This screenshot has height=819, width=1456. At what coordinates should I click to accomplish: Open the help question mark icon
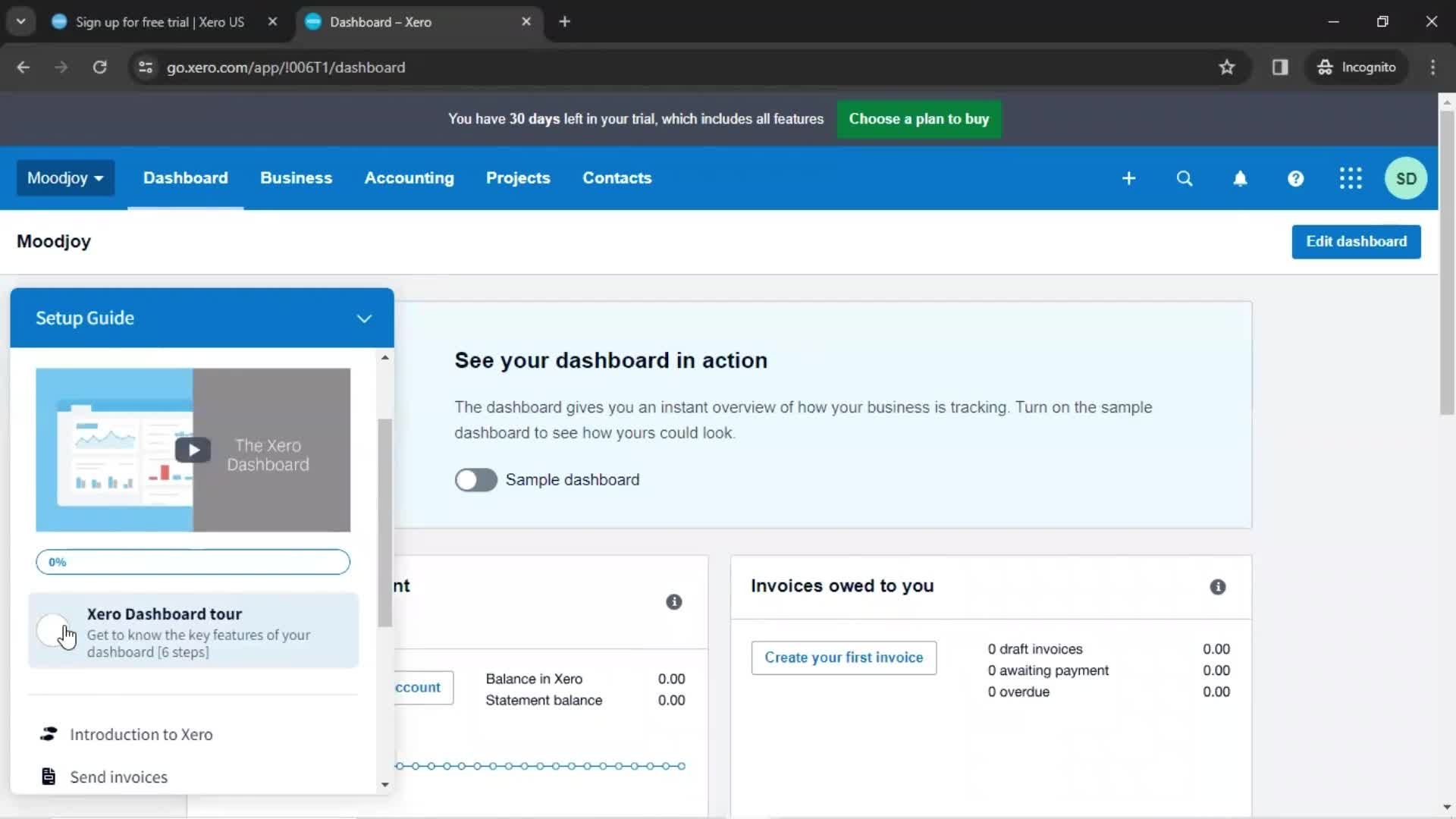pos(1295,178)
